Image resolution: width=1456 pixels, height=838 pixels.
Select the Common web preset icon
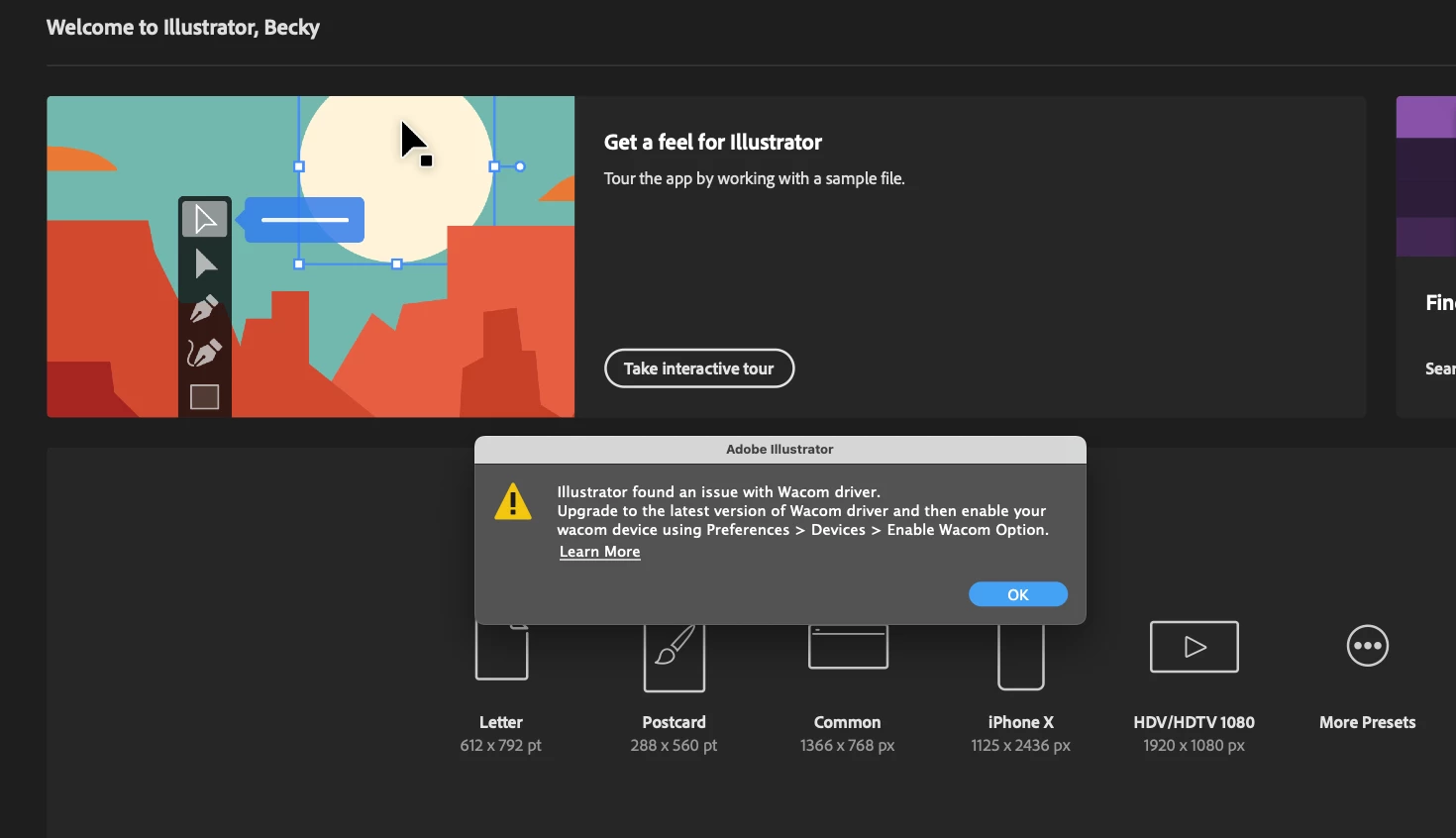848,647
